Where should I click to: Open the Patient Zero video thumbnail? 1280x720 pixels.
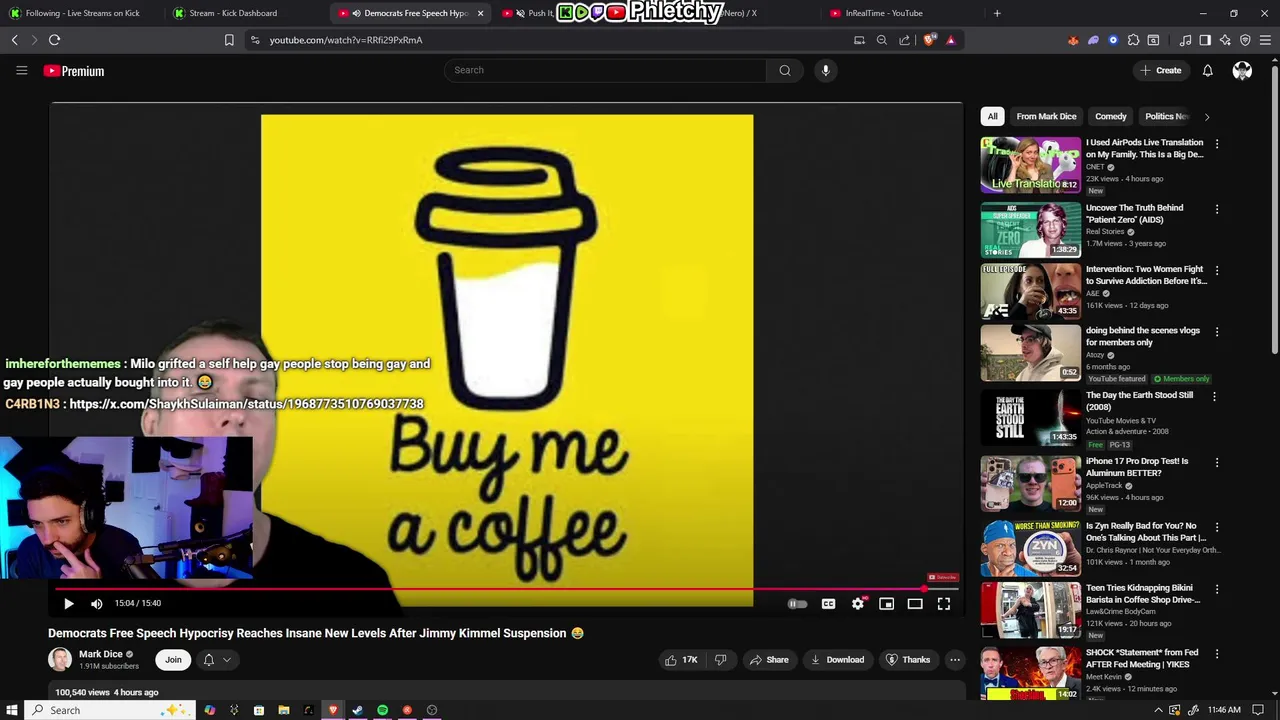click(x=1030, y=230)
